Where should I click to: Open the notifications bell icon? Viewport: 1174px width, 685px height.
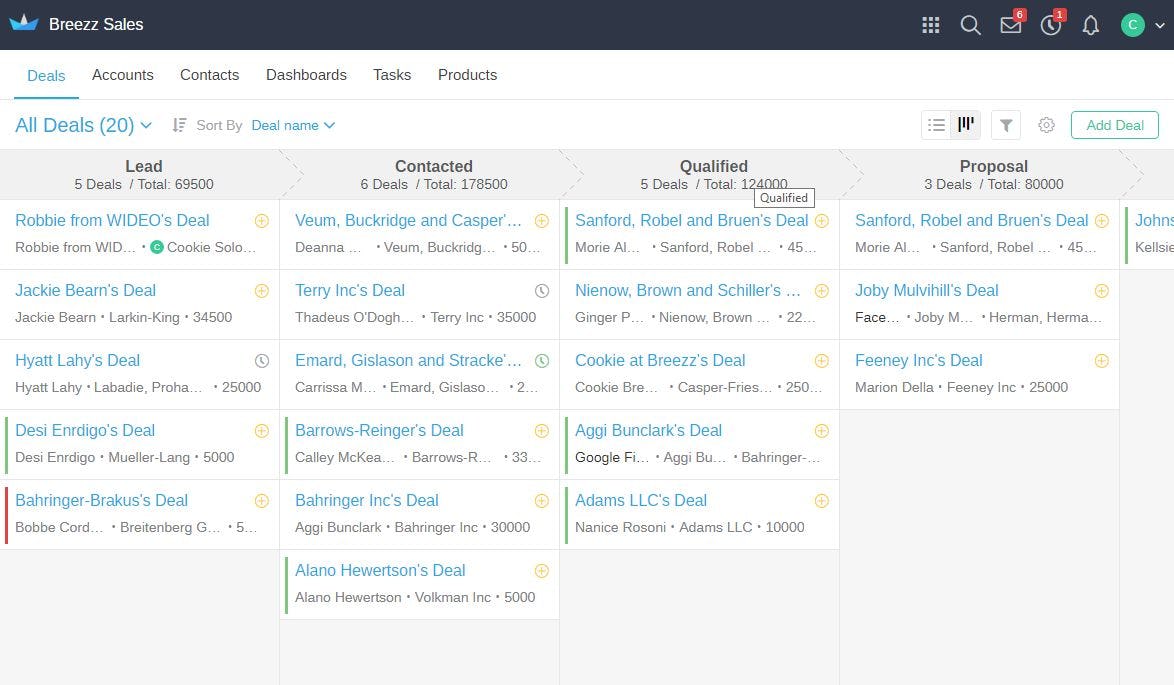click(x=1090, y=24)
